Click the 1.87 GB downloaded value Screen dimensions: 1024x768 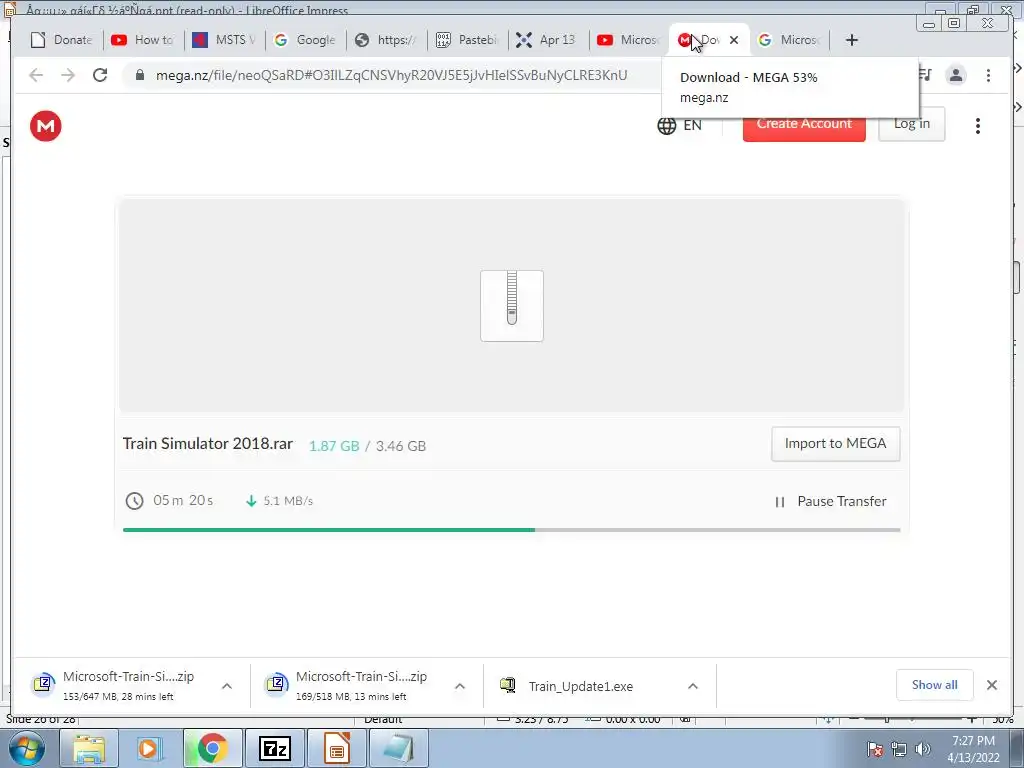(x=334, y=446)
